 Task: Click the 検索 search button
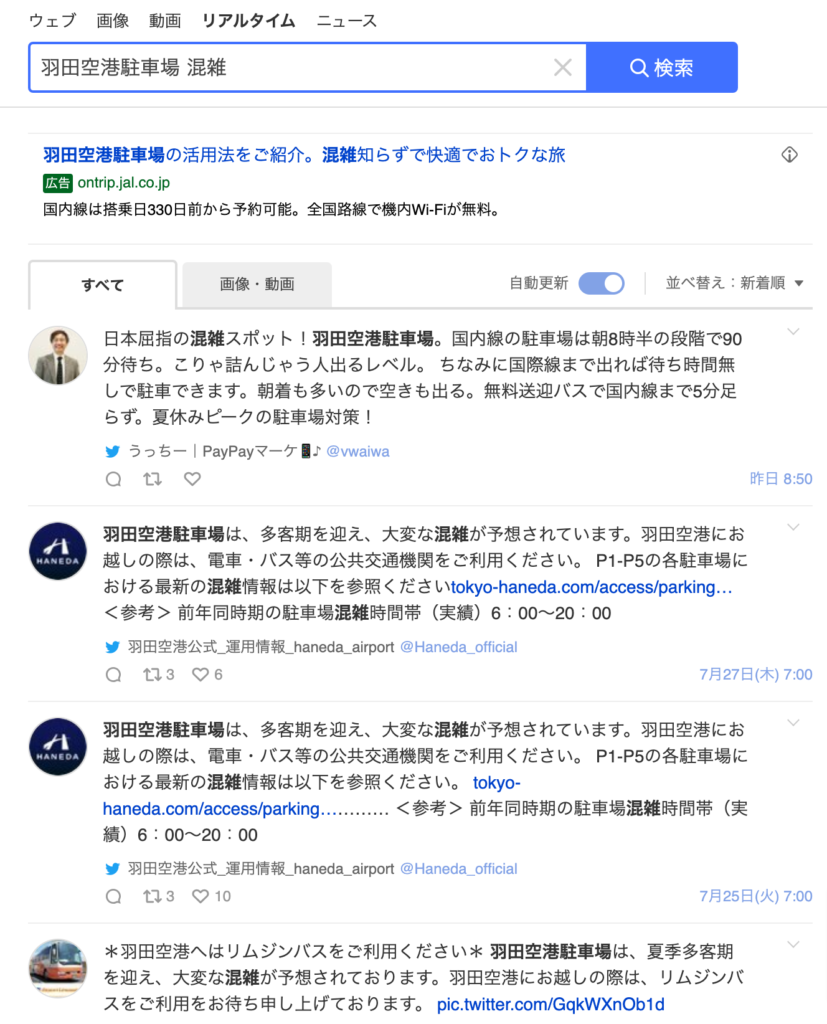pyautogui.click(x=662, y=67)
